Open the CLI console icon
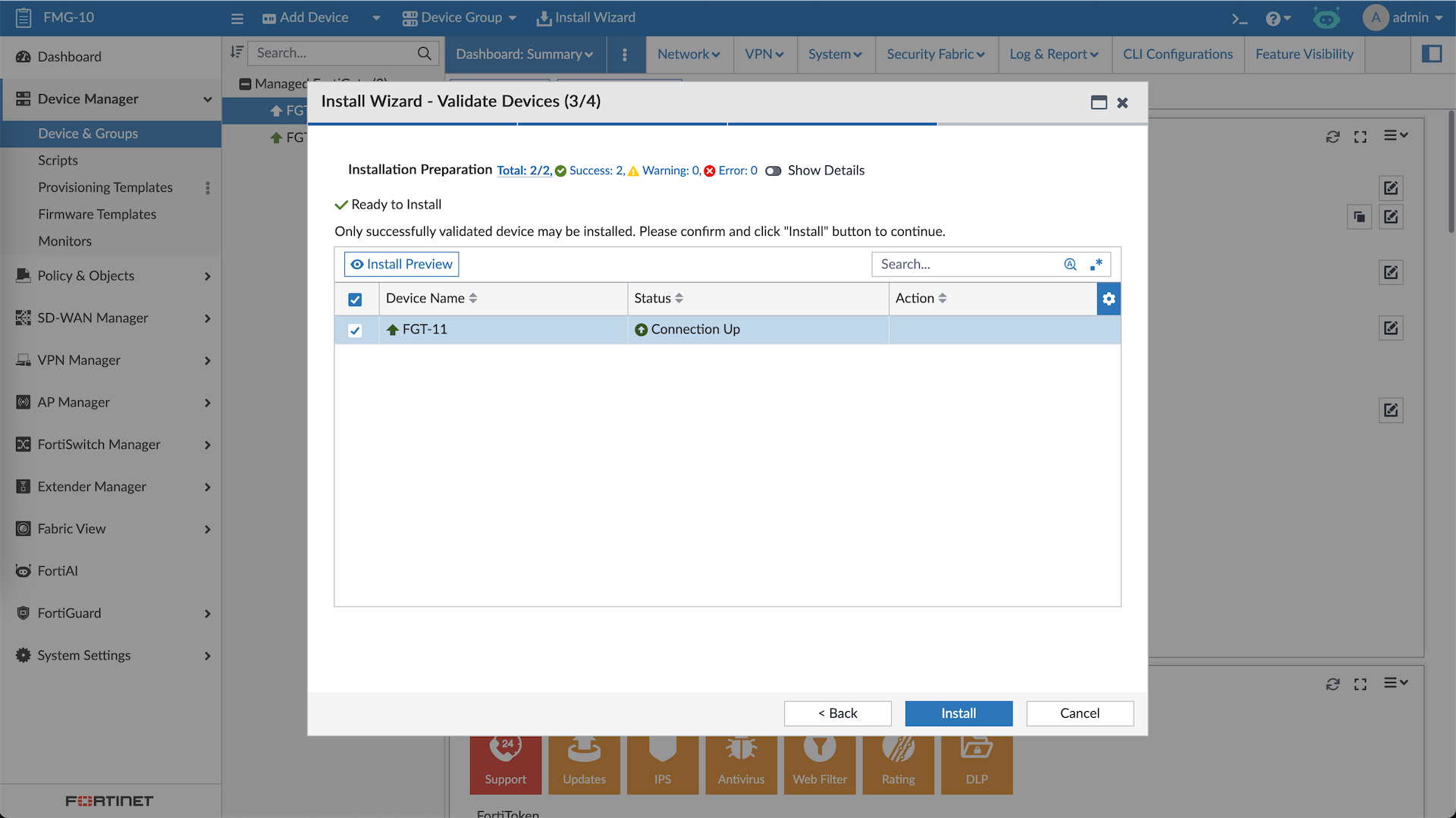The image size is (1456, 818). pos(1239,18)
